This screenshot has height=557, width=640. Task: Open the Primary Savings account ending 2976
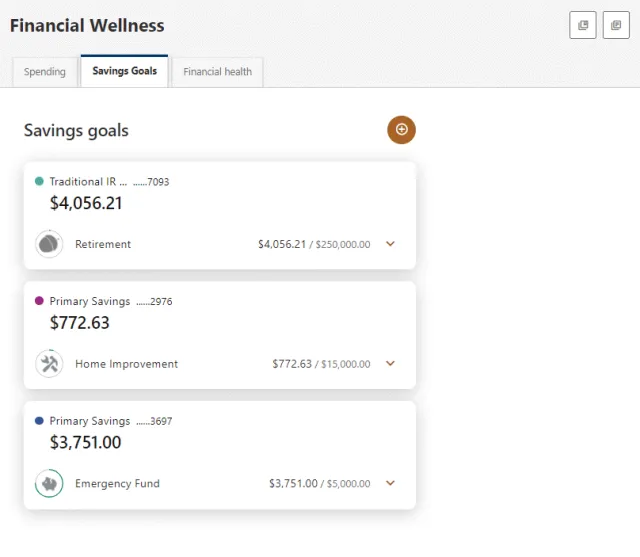111,301
